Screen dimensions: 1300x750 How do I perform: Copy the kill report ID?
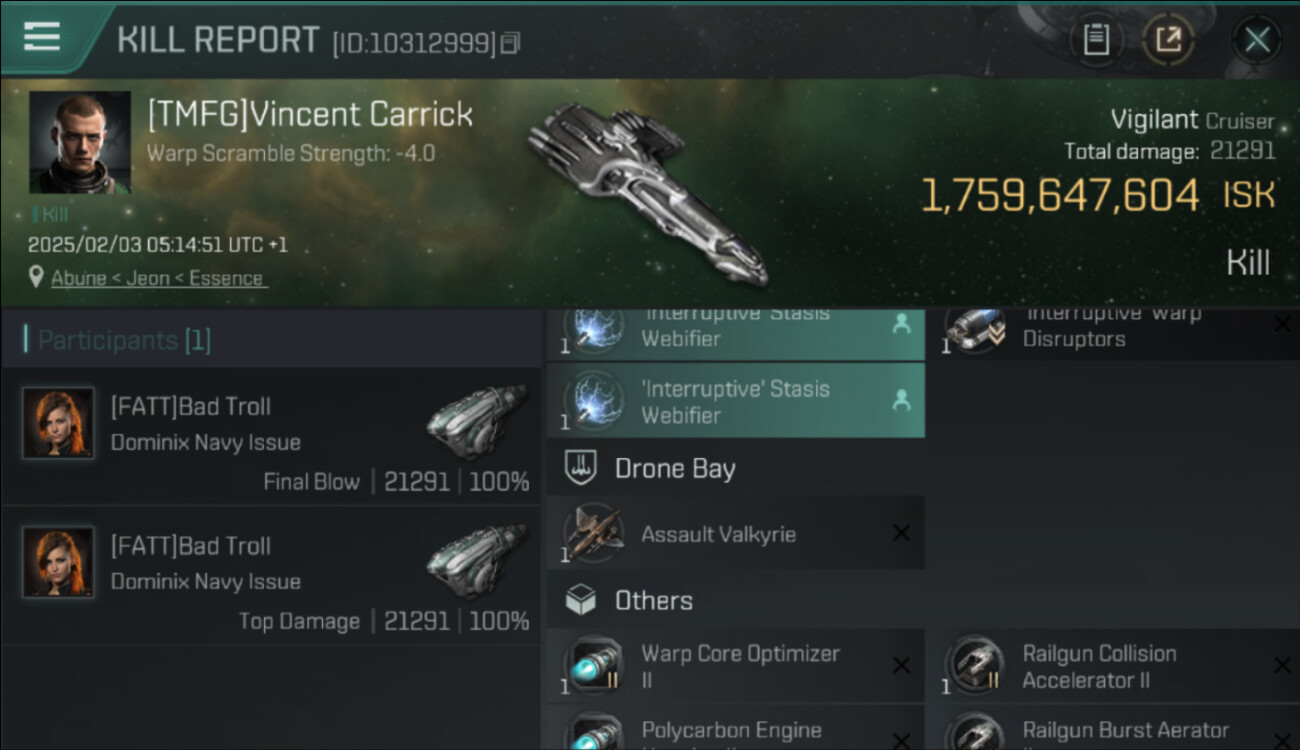[511, 43]
